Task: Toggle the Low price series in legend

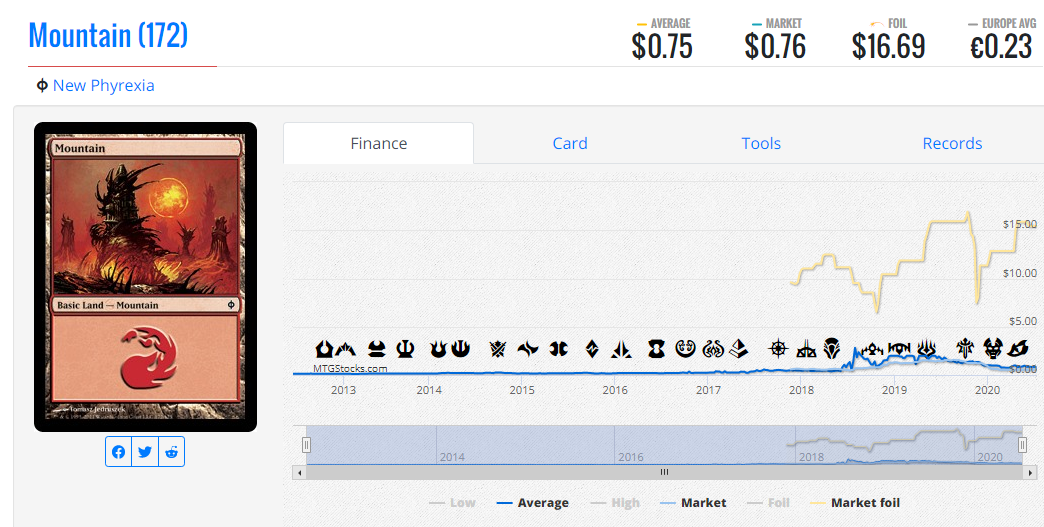Action: (452, 503)
